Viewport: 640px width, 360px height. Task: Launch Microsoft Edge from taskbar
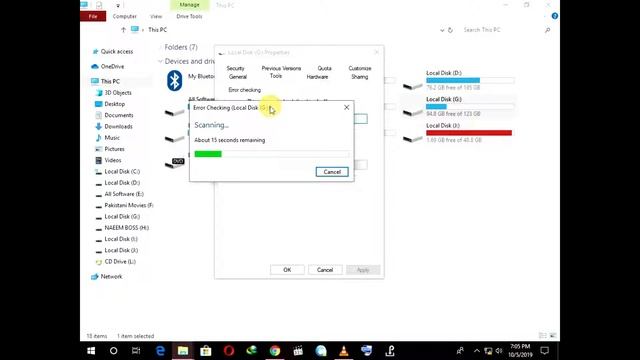pyautogui.click(x=160, y=351)
